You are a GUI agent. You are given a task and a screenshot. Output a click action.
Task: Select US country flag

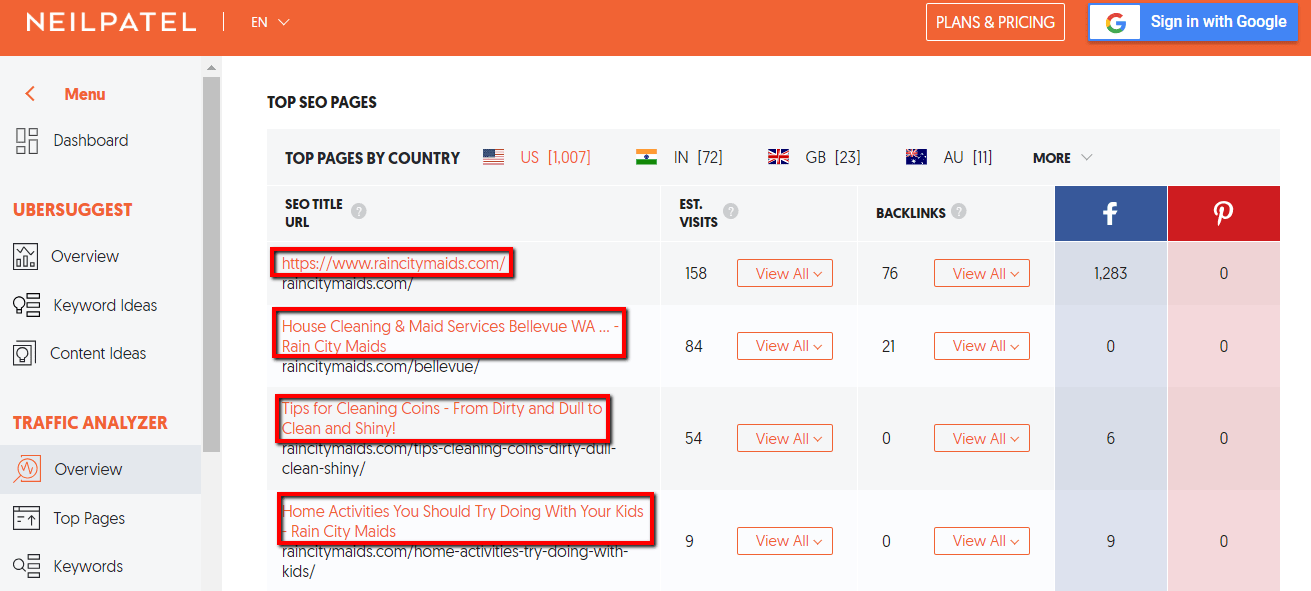tap(493, 157)
